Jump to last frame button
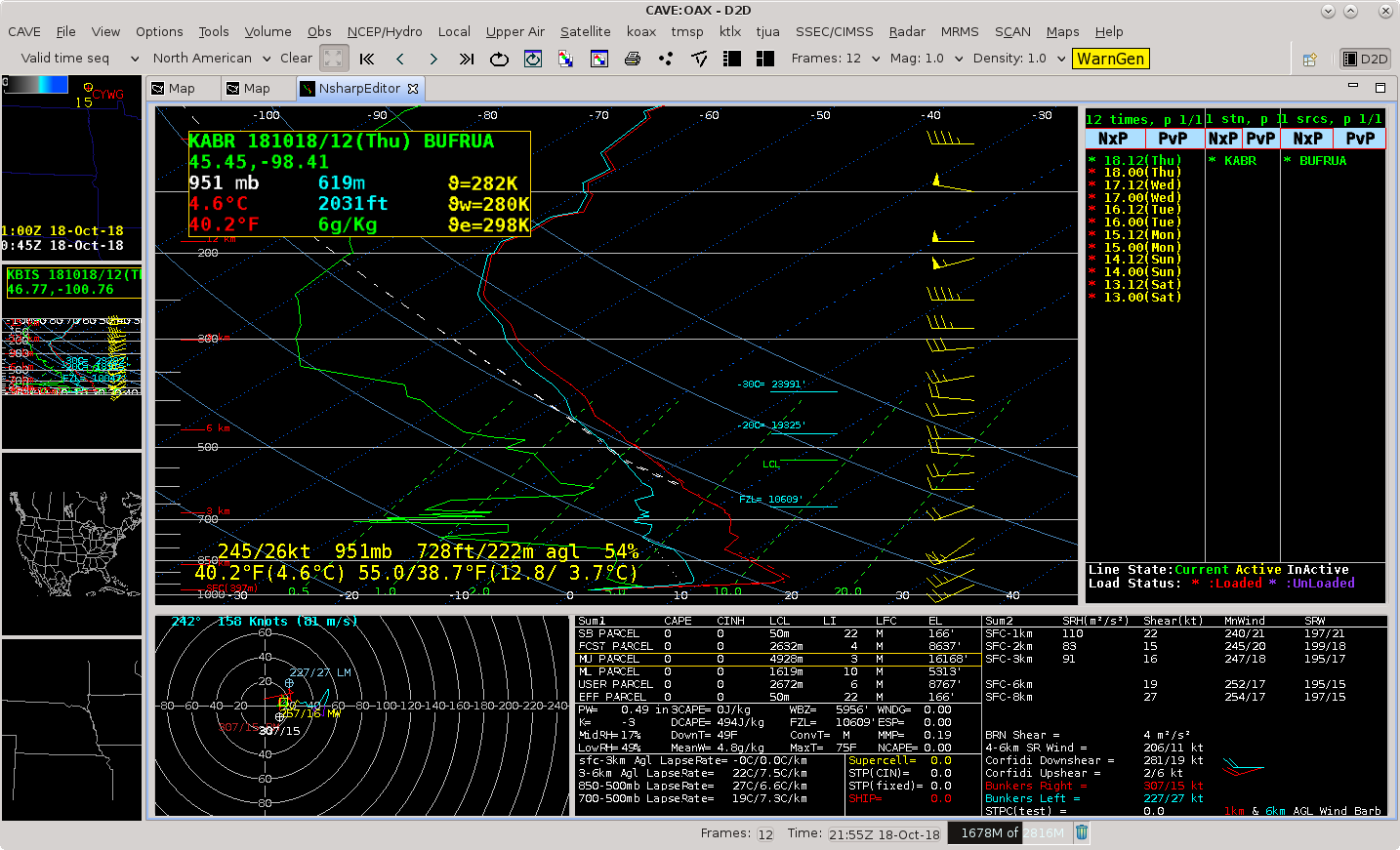The height and width of the screenshot is (850, 1400). coord(467,59)
